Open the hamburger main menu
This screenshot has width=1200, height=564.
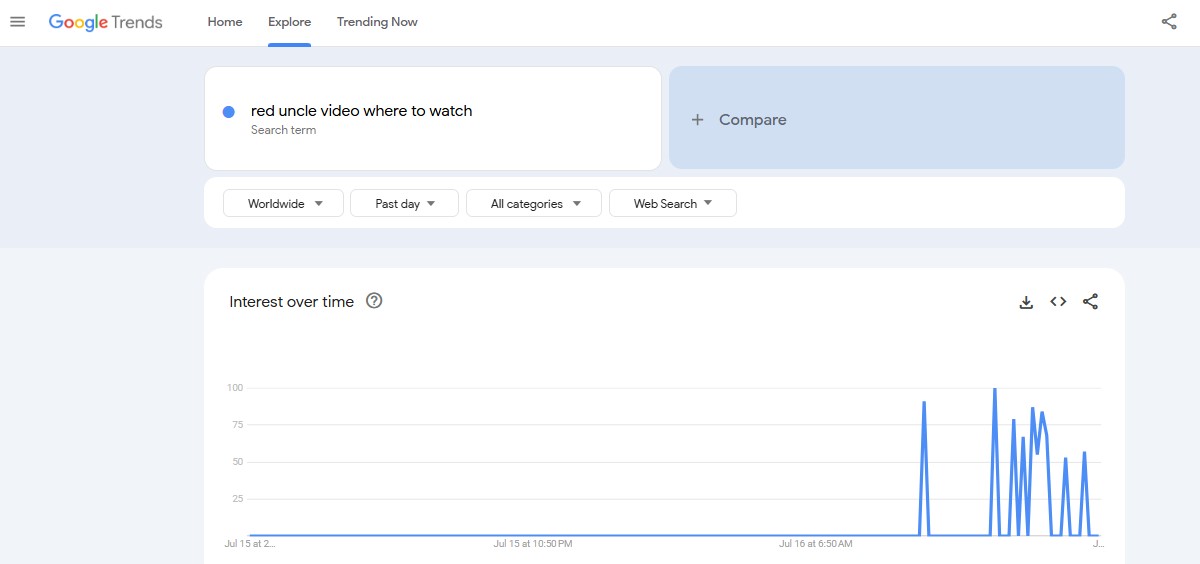17,22
